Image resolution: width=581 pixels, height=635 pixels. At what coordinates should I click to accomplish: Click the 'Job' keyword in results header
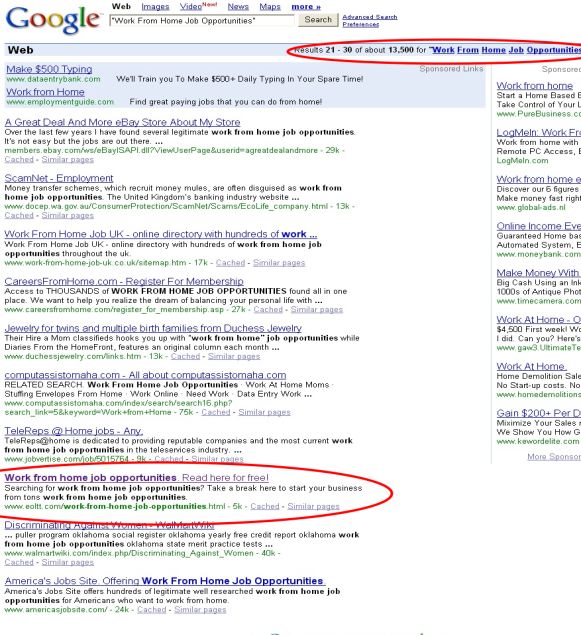[x=516, y=50]
